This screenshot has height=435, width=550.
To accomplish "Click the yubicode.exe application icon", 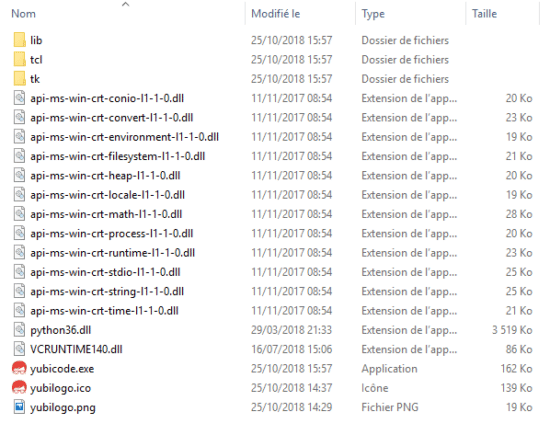I will pyautogui.click(x=19, y=368).
